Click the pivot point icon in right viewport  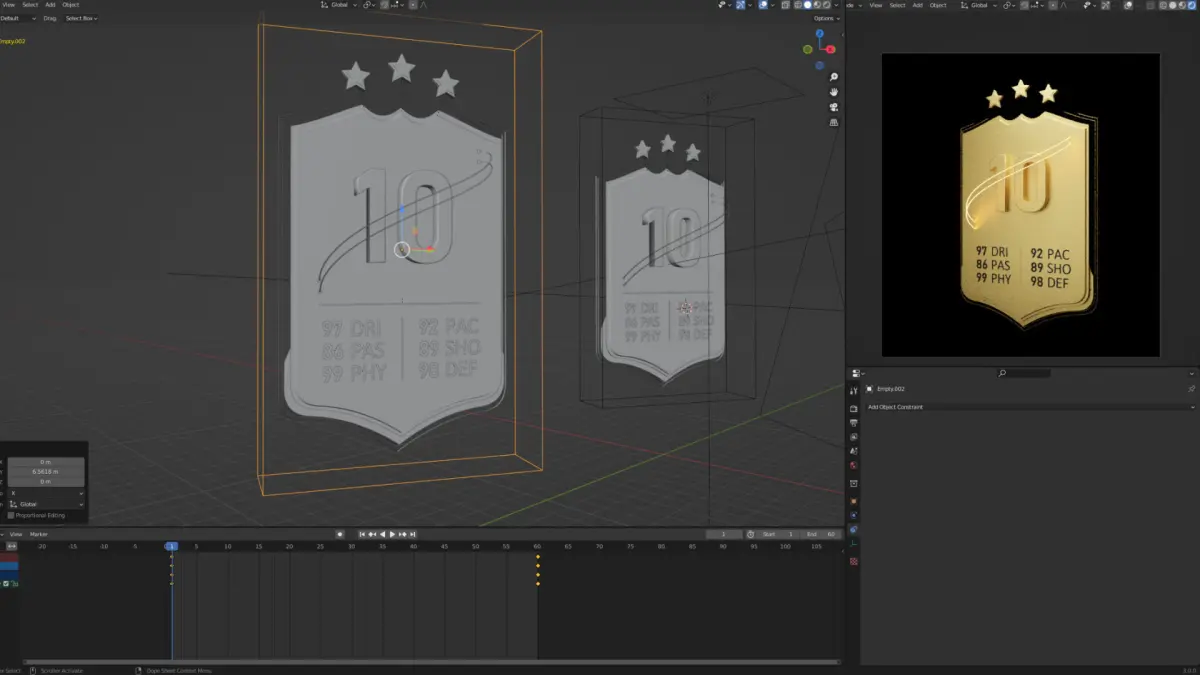1008,5
